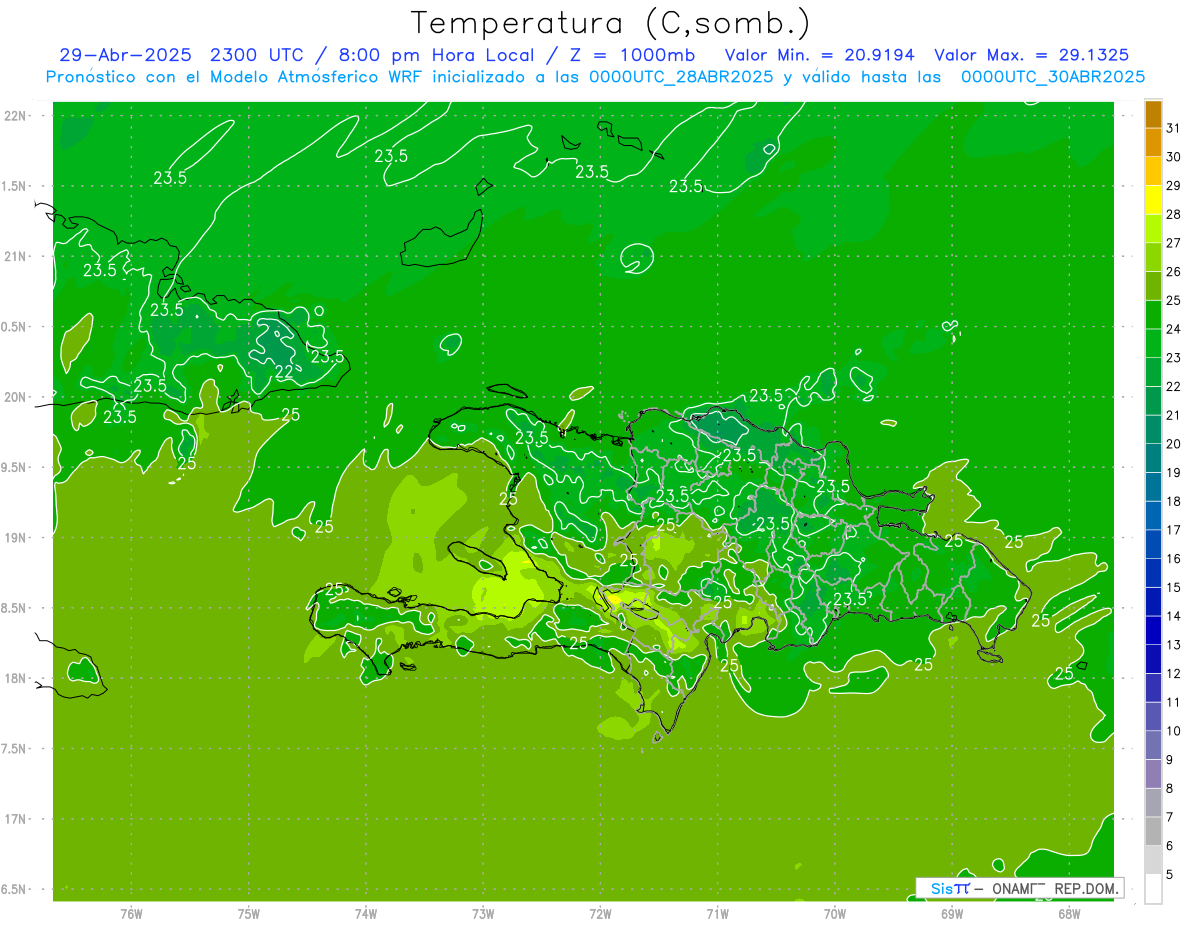Click the '68W' longitude axis label
Screen dimensions: 1200x927
(x=1069, y=913)
